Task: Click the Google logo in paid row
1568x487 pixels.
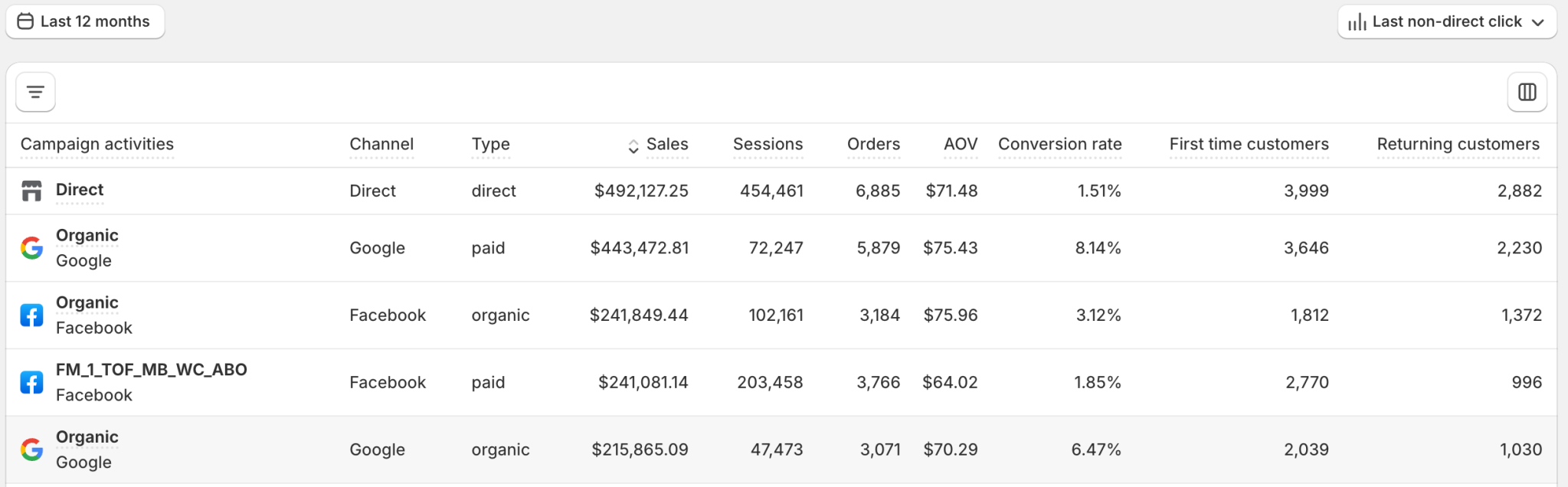Action: pos(31,248)
